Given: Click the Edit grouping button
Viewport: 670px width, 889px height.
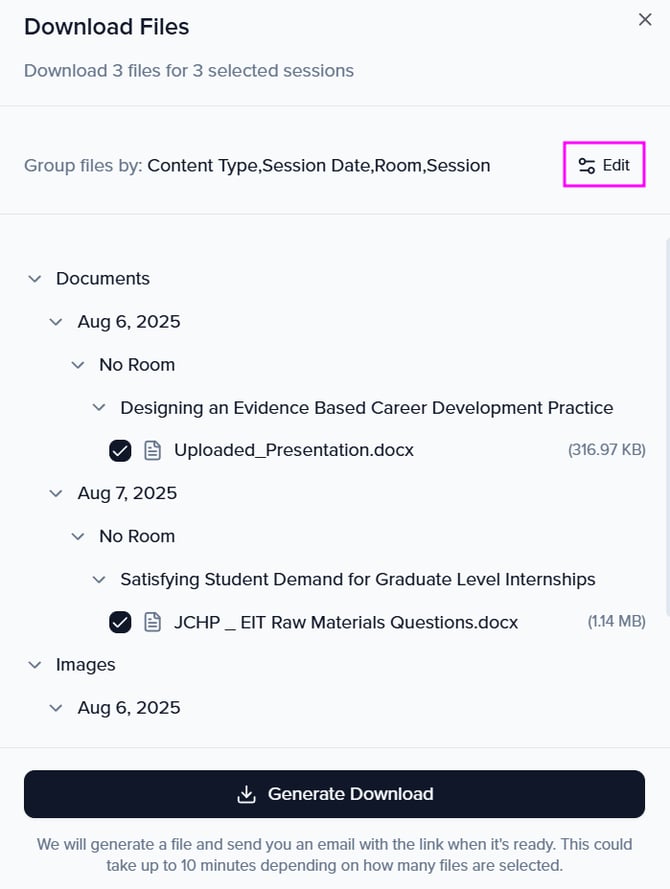Looking at the screenshot, I should point(604,166).
